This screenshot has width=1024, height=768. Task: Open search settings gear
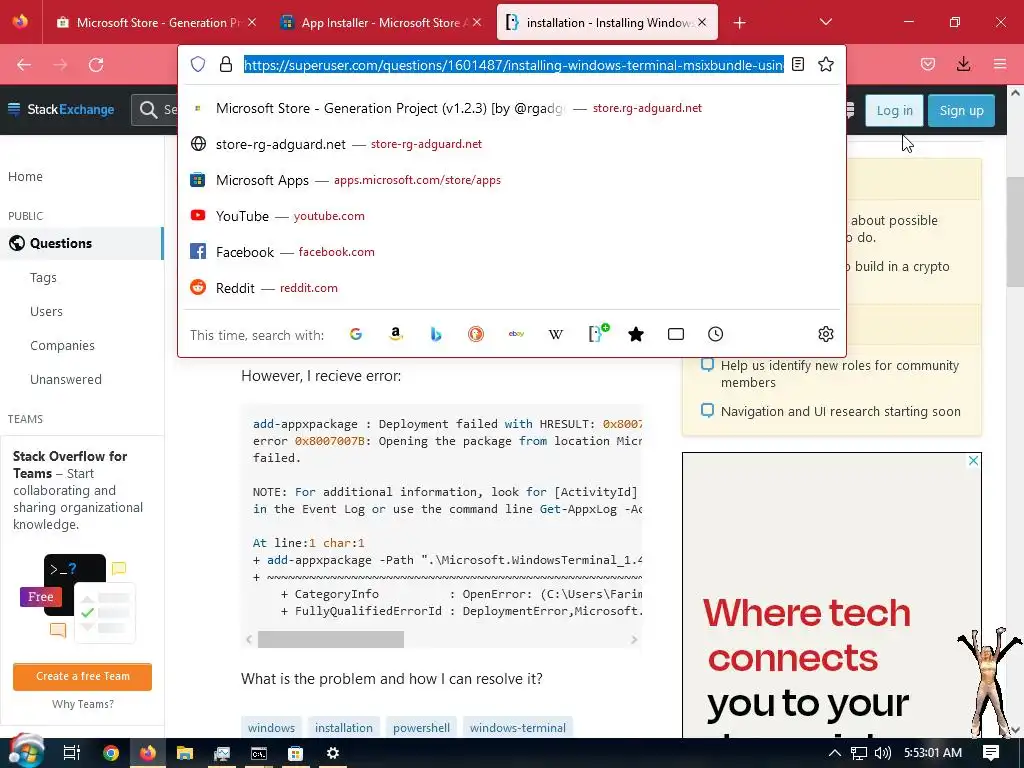point(826,334)
